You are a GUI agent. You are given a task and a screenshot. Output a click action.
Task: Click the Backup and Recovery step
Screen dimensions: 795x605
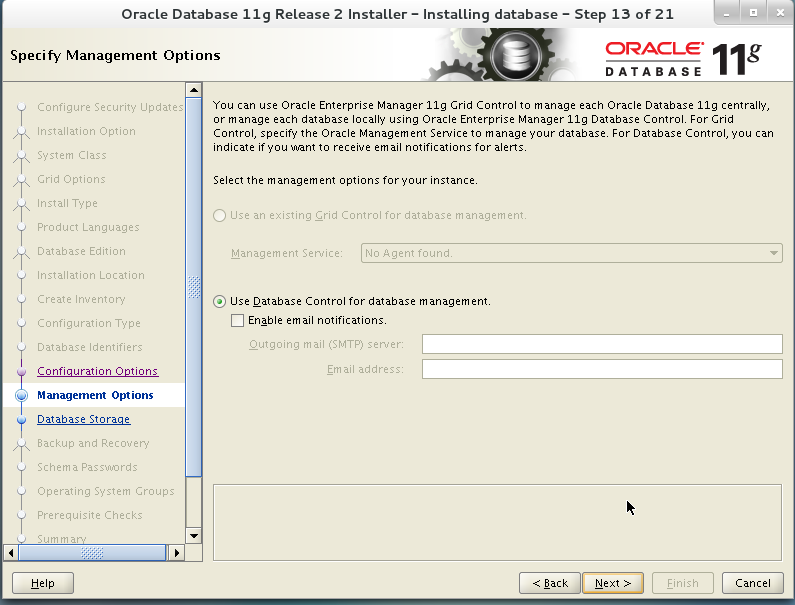pos(93,443)
